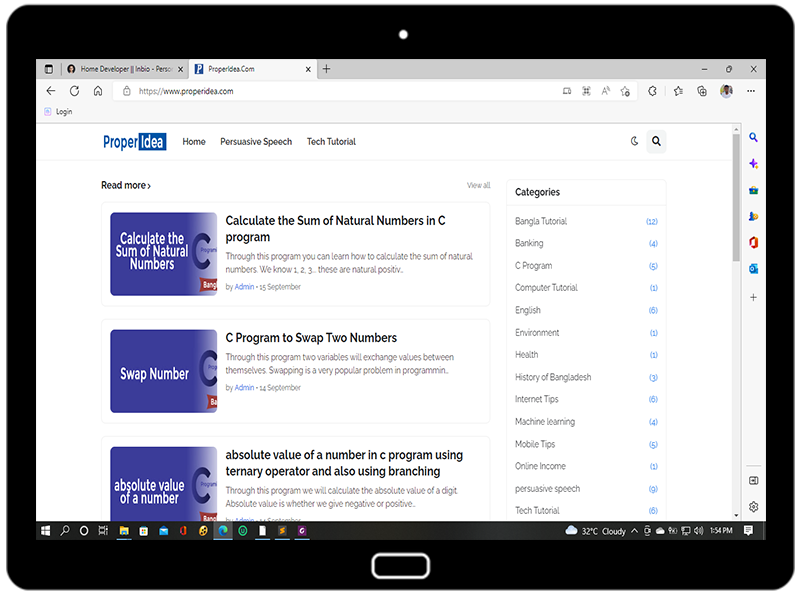Close the ProperIdea.Com tab
This screenshot has width=800, height=600.
308,69
